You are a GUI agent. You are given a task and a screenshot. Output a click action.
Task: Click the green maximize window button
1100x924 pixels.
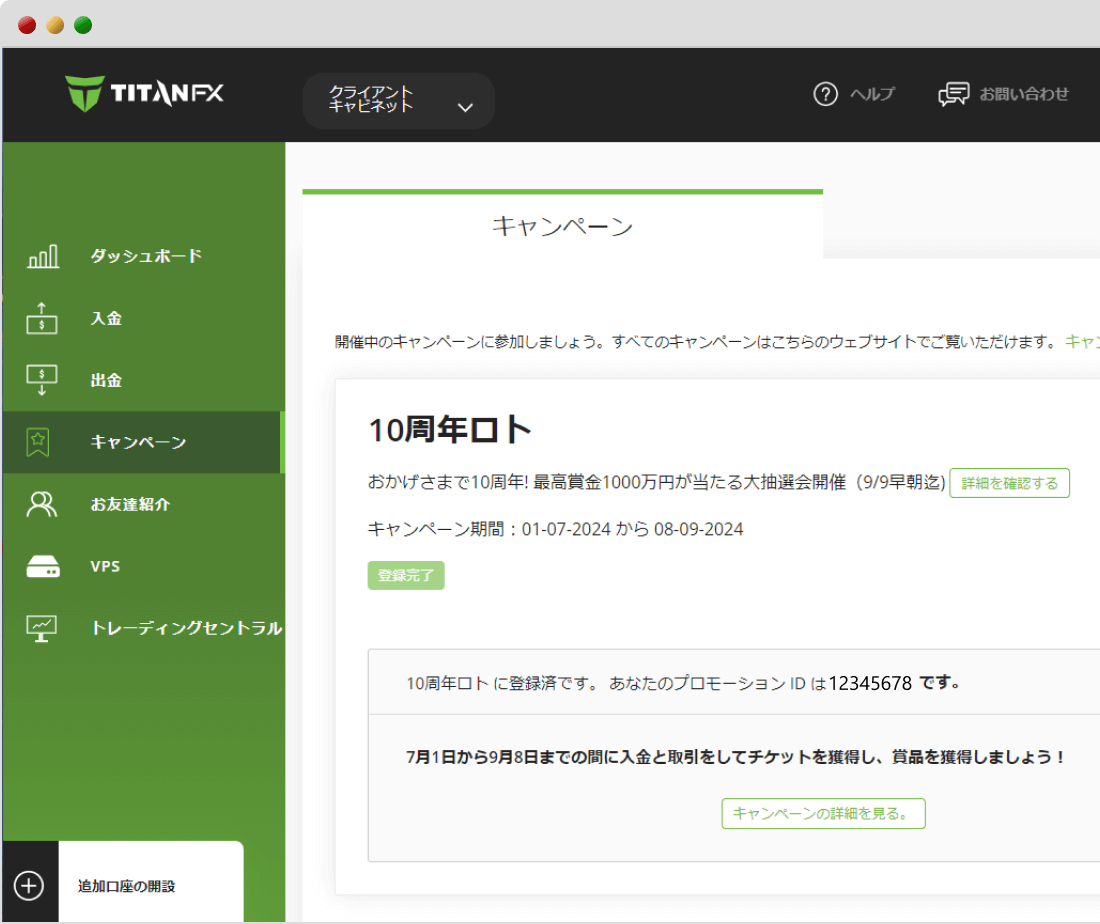click(83, 25)
